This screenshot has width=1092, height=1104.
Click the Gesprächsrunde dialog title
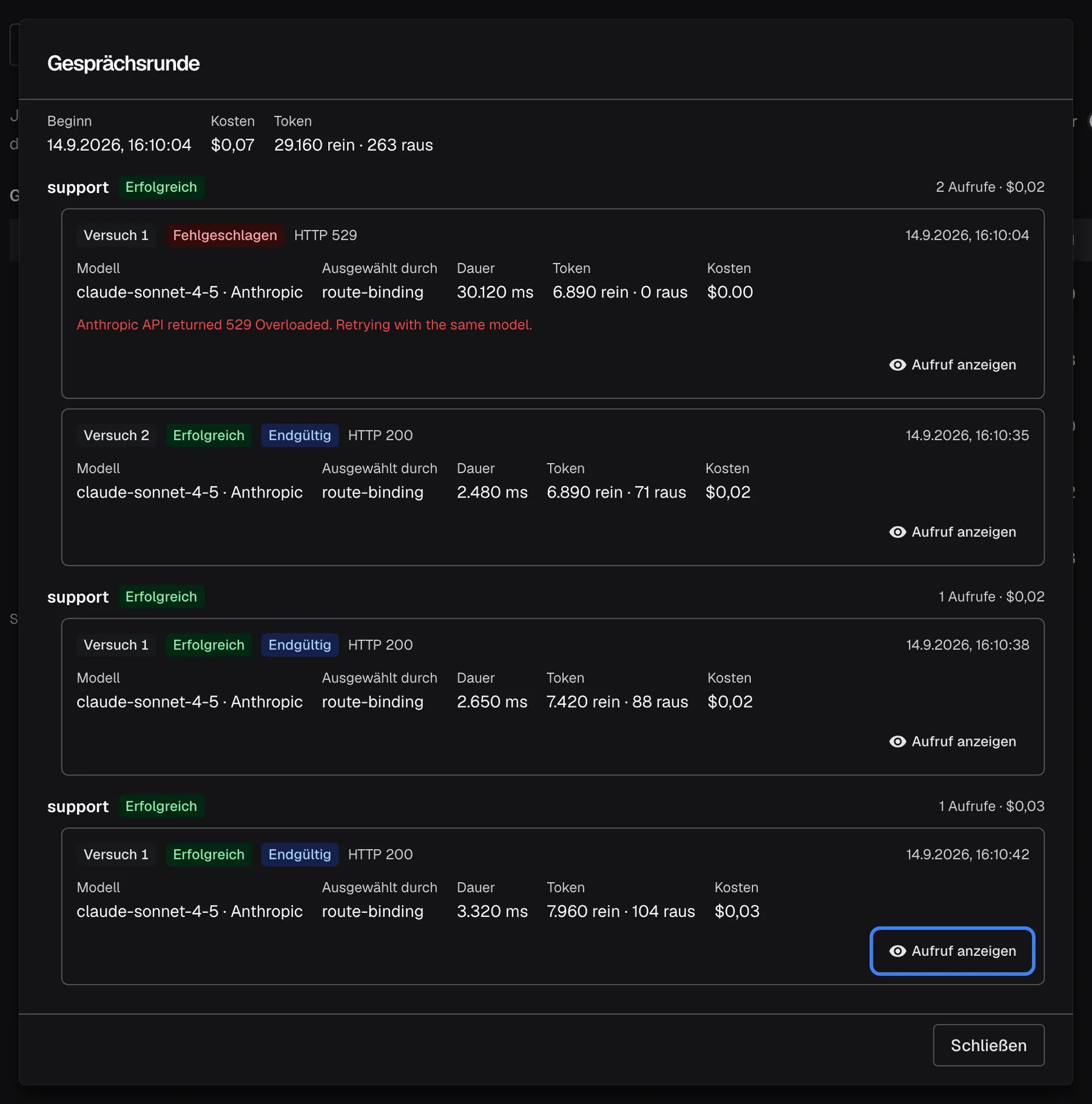pos(123,63)
